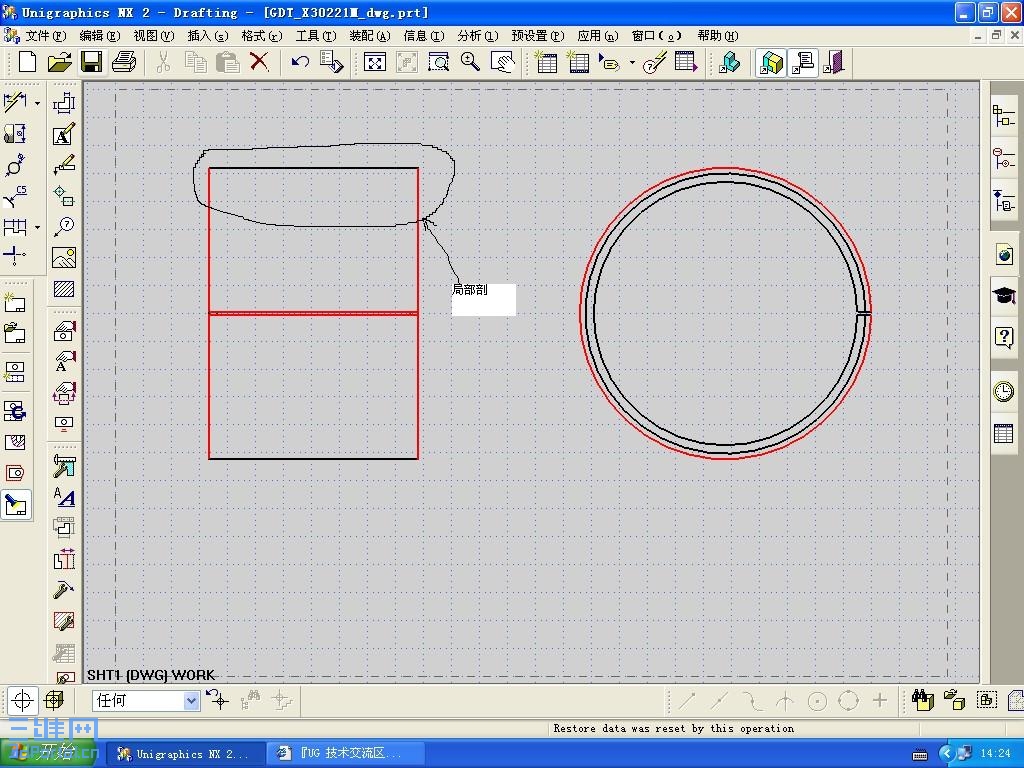Open the 信息(I) menu

[x=423, y=36]
